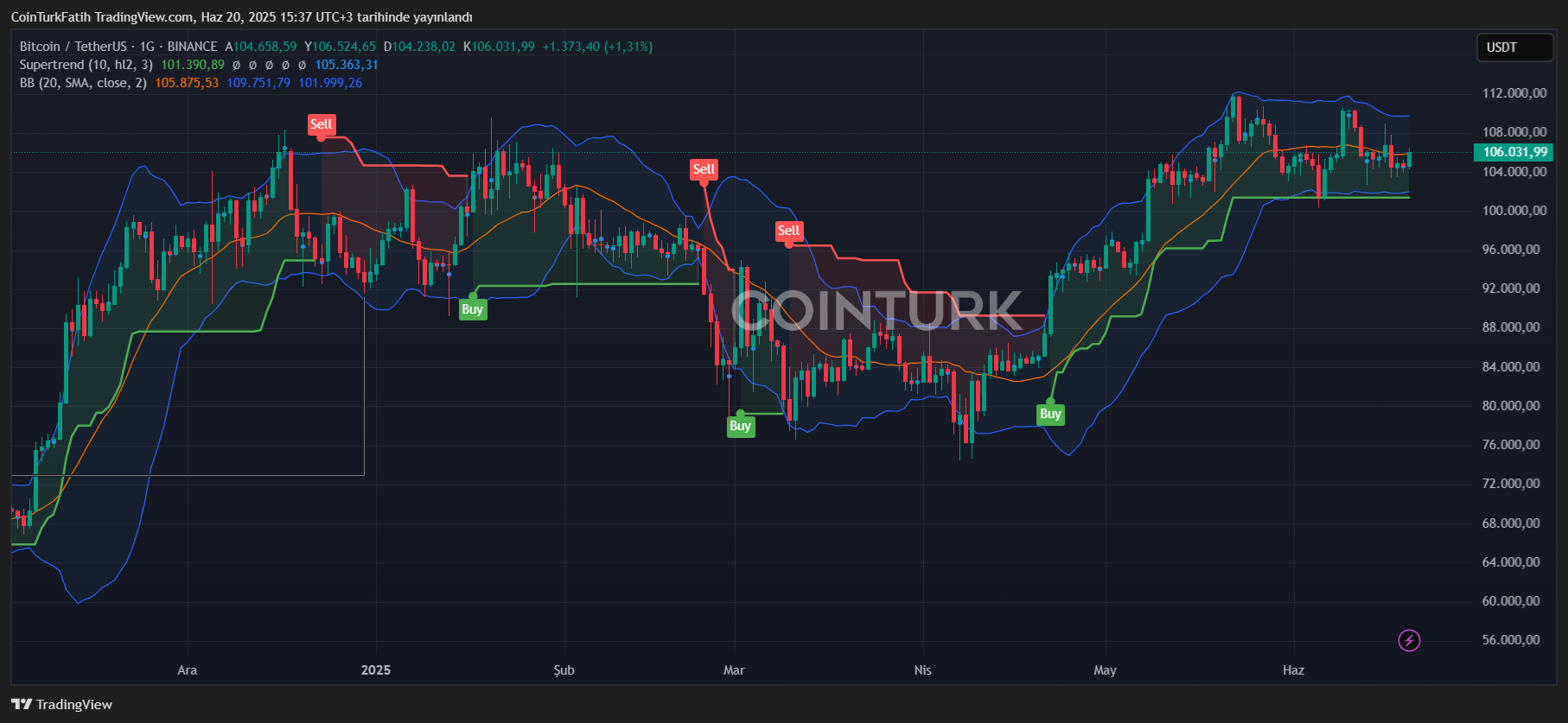Click the close value K106.031,99

(x=499, y=47)
